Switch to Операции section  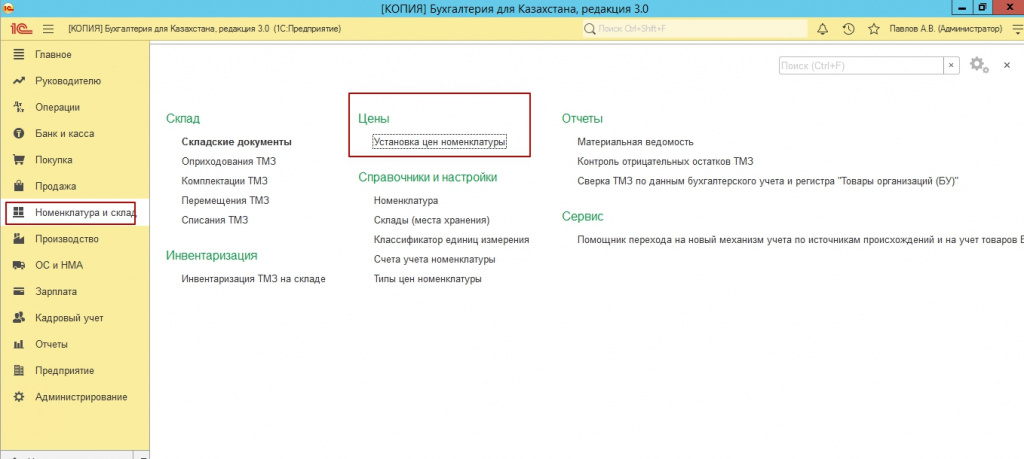click(57, 107)
